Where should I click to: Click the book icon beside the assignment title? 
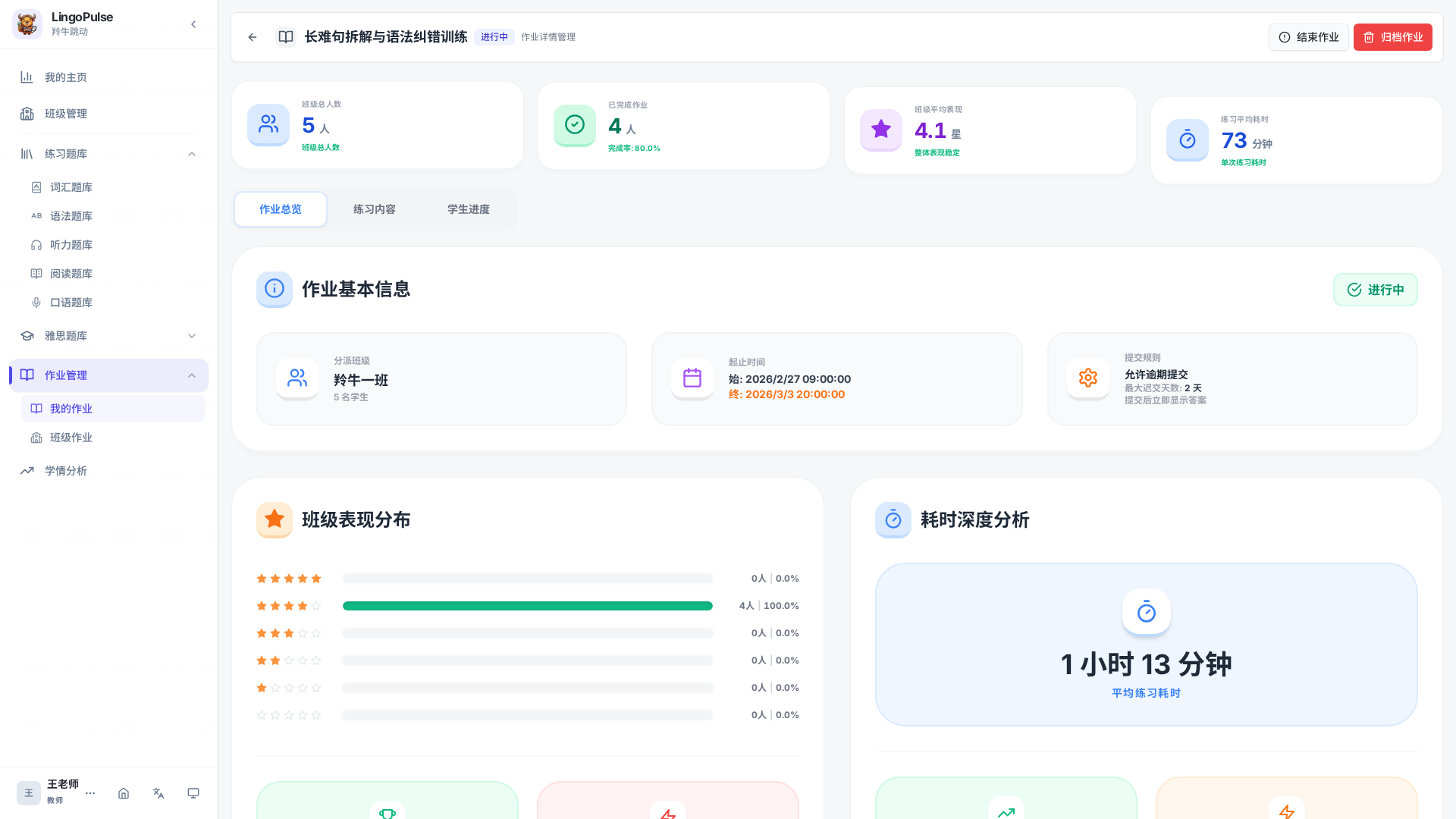click(x=286, y=37)
